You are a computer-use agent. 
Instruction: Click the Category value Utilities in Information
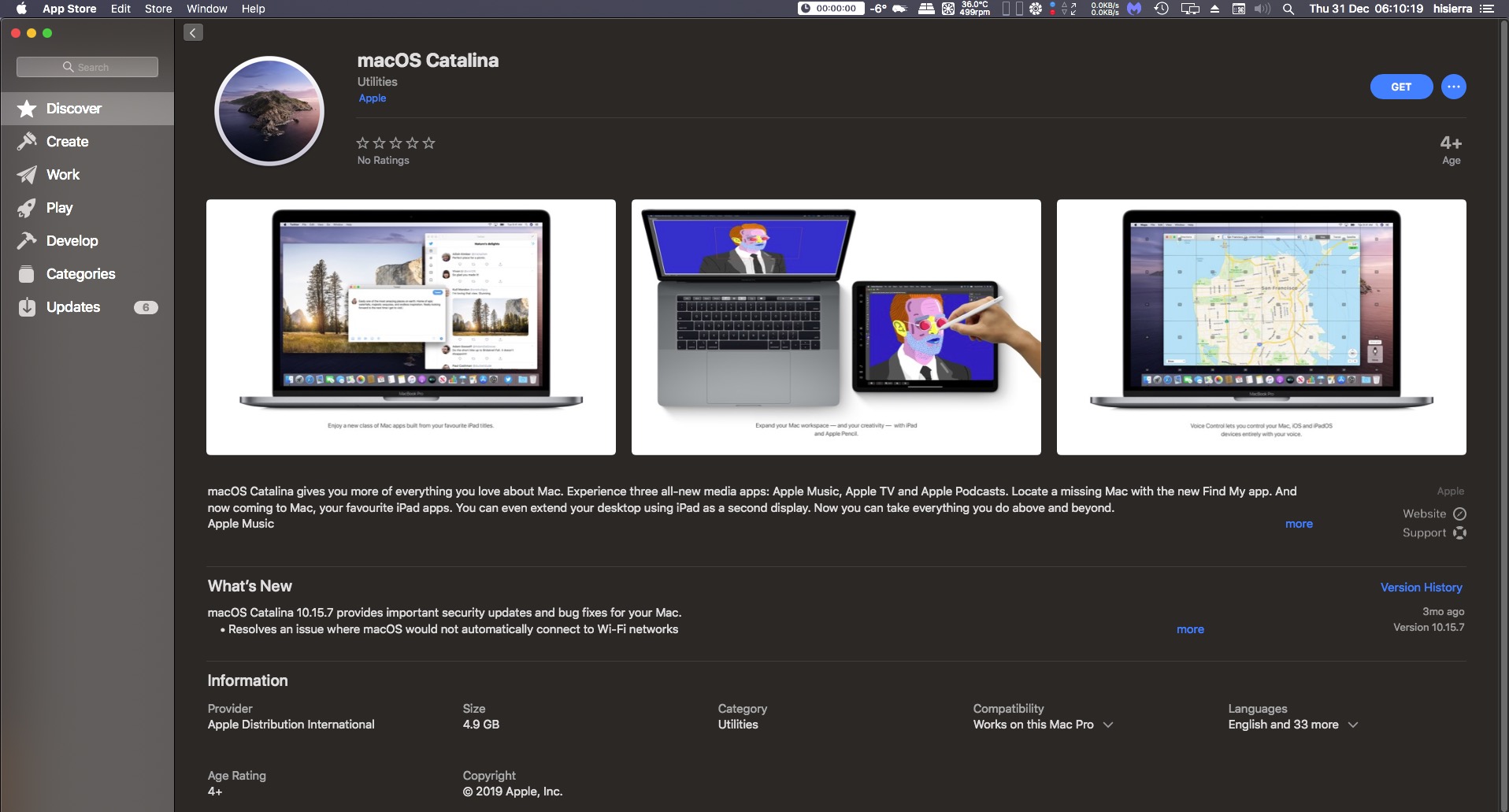coord(738,725)
